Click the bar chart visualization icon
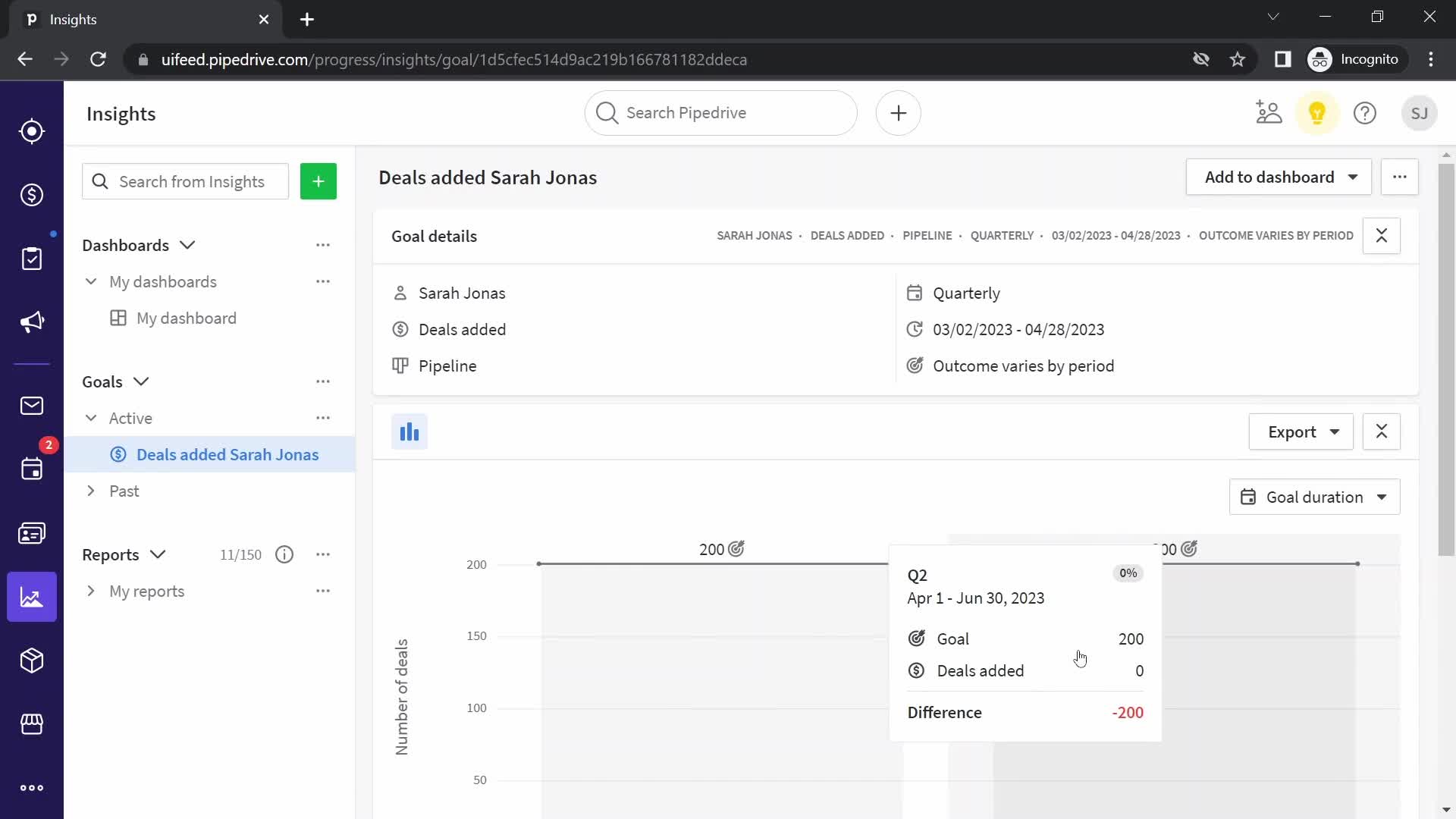The height and width of the screenshot is (819, 1456). point(409,431)
